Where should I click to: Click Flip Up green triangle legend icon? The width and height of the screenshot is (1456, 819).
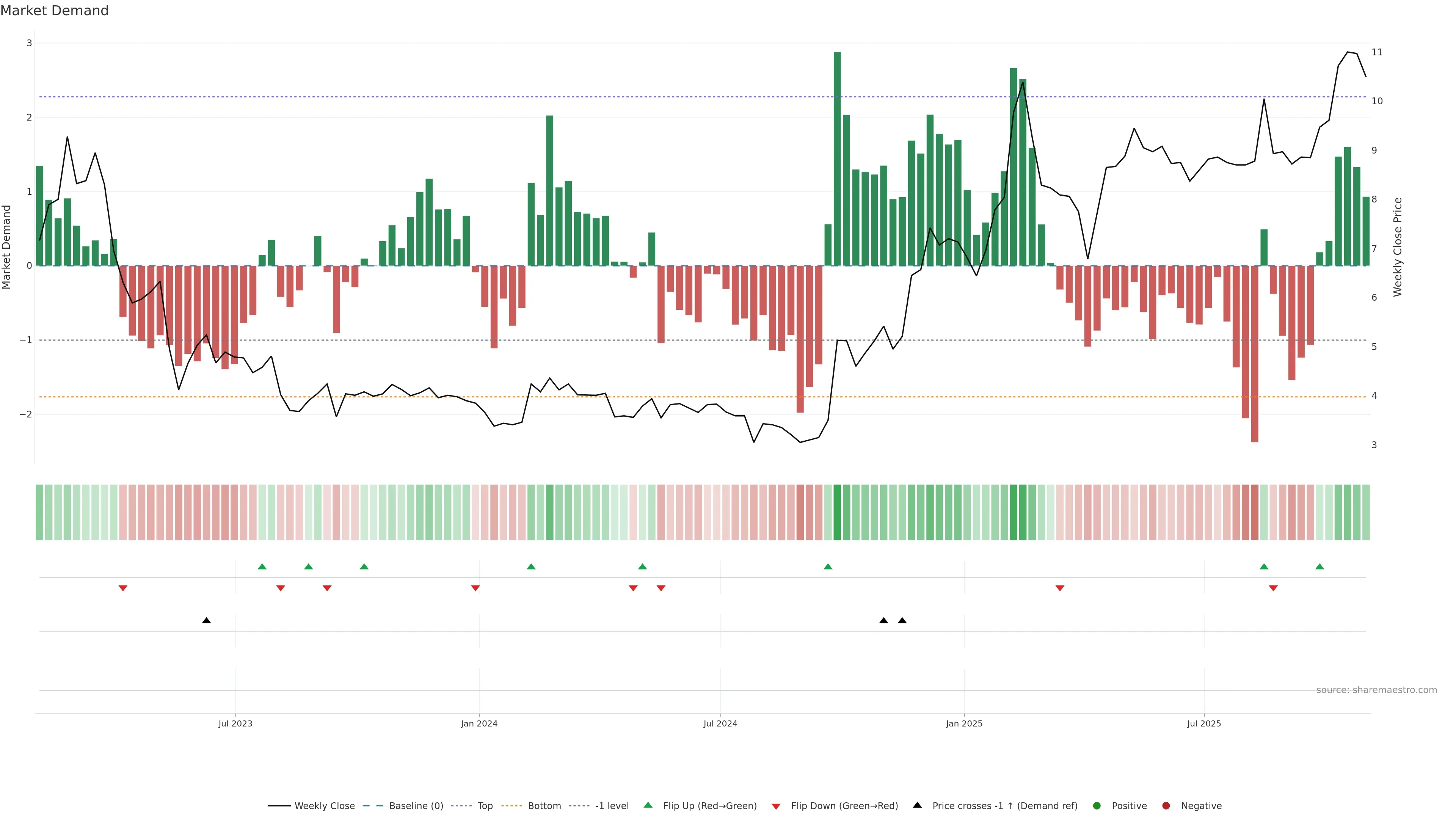(648, 805)
